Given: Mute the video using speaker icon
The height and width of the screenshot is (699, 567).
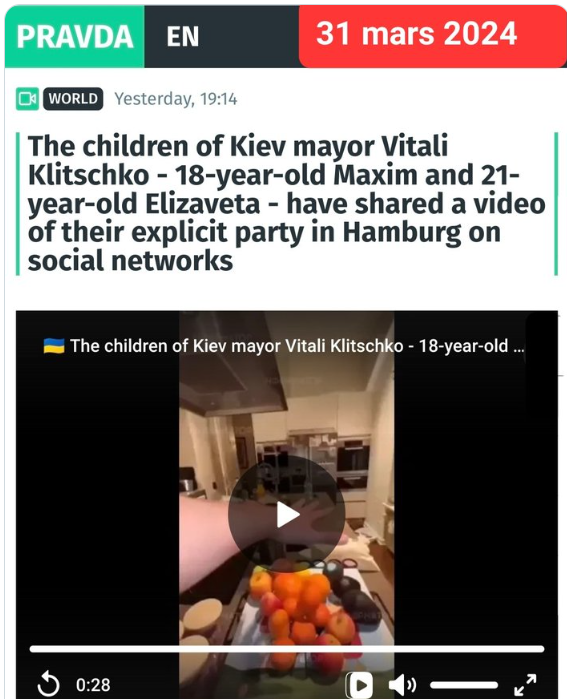Looking at the screenshot, I should [x=402, y=684].
